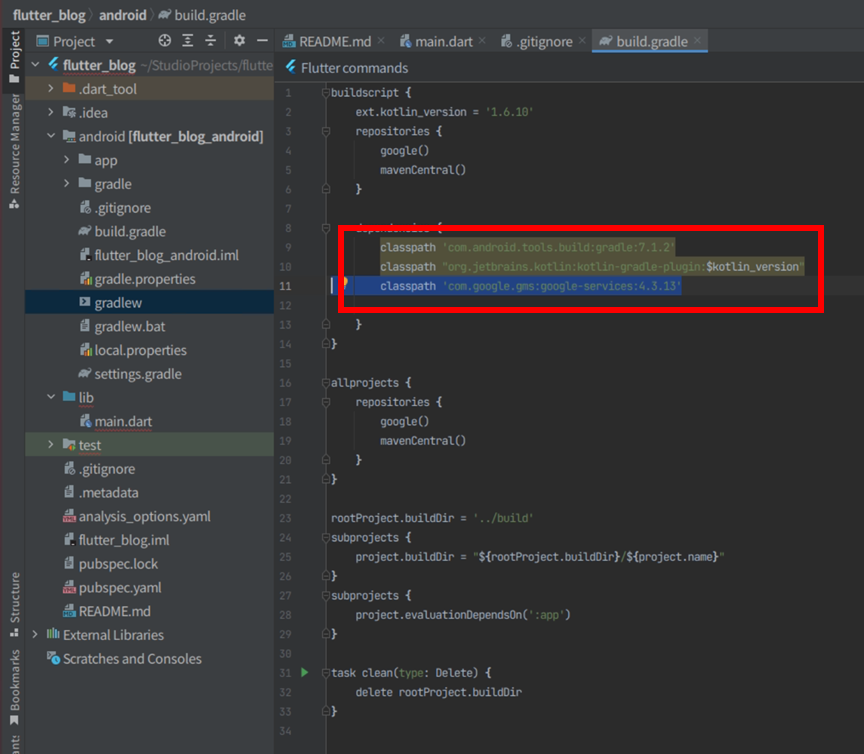Fold the allprojects block at line 16
Viewport: 864px width, 754px height.
[x=326, y=383]
